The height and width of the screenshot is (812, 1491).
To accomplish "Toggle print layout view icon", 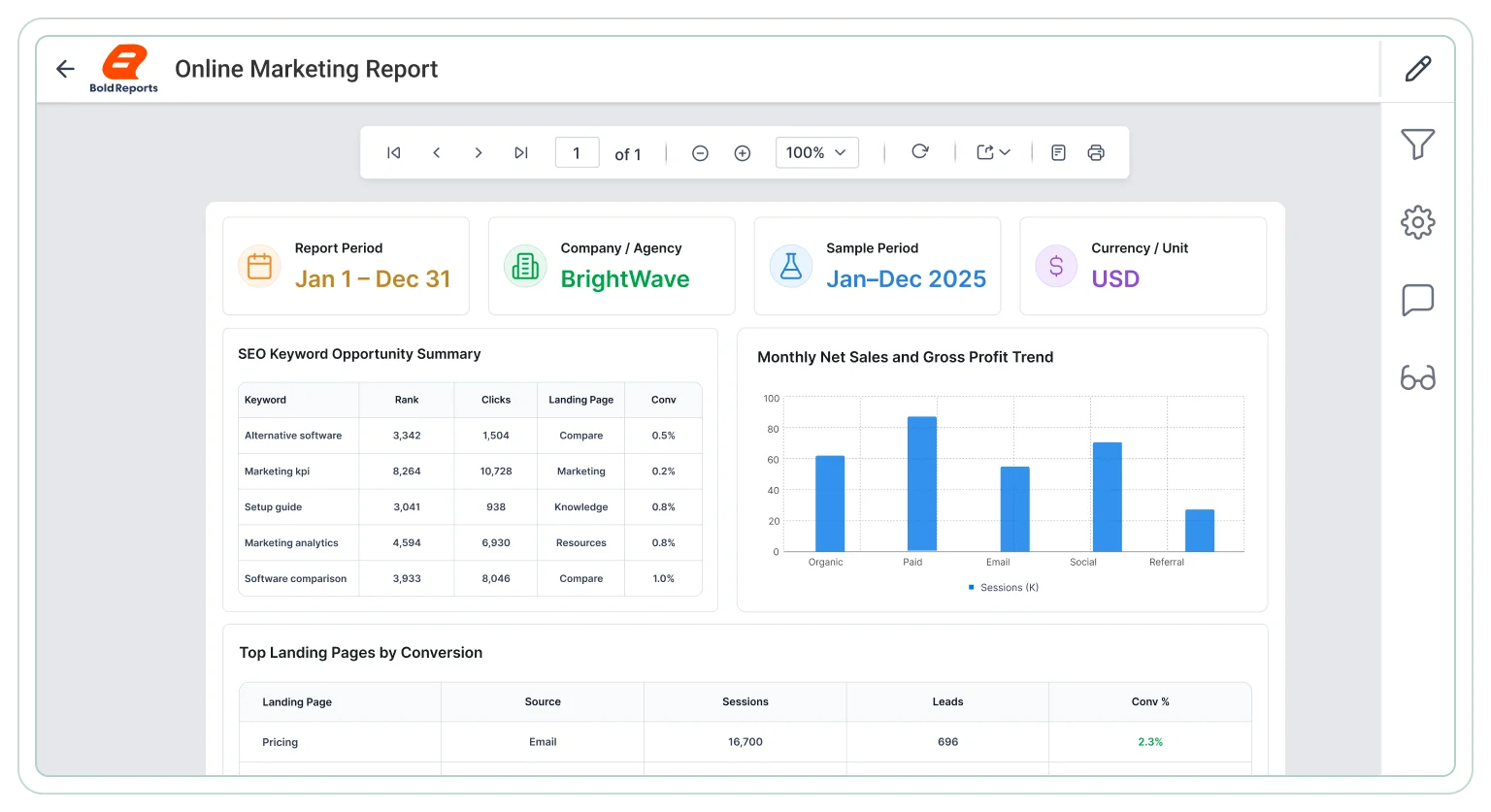I will [x=1059, y=152].
